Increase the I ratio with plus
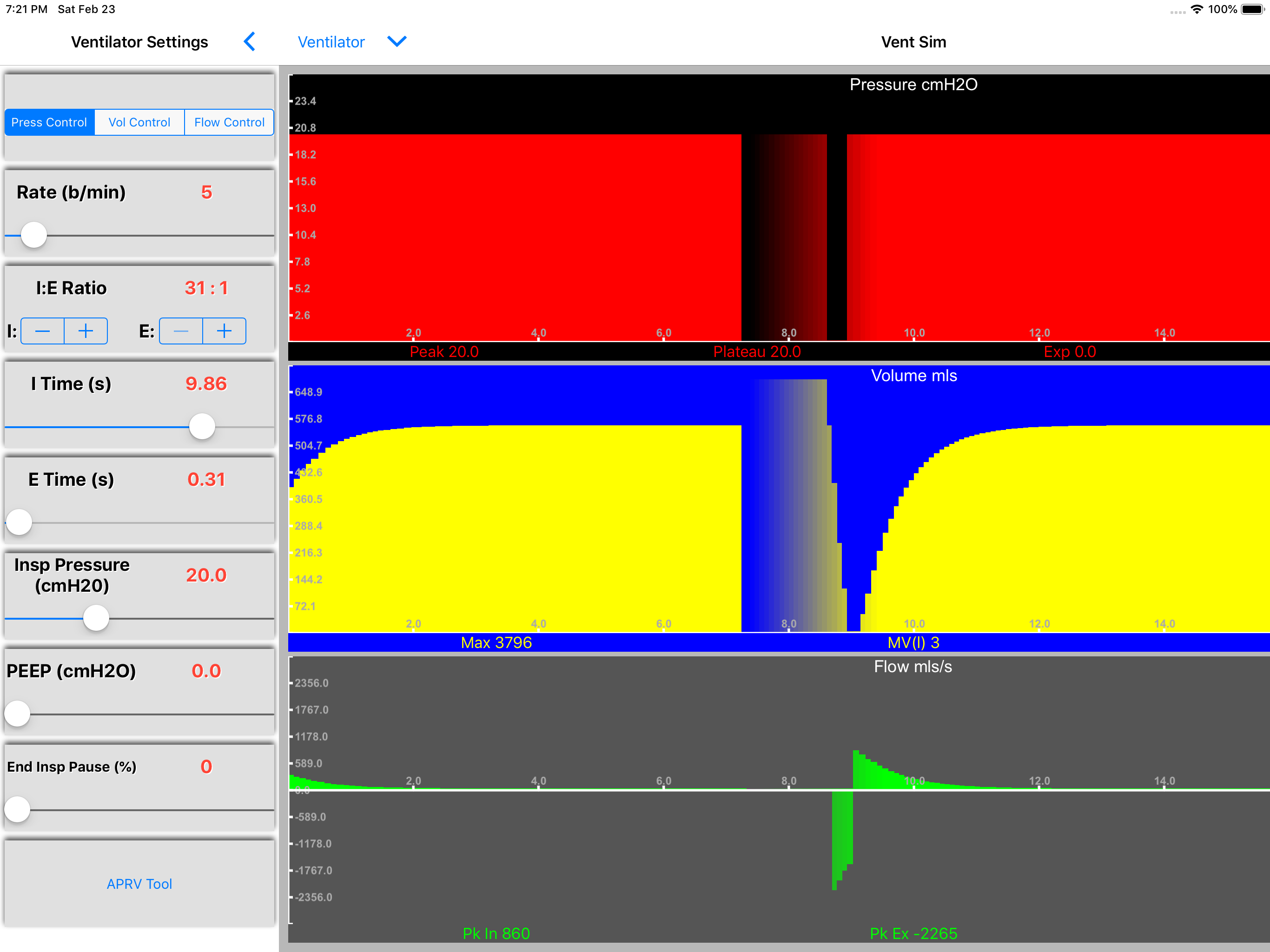The height and width of the screenshot is (952, 1270). [86, 331]
